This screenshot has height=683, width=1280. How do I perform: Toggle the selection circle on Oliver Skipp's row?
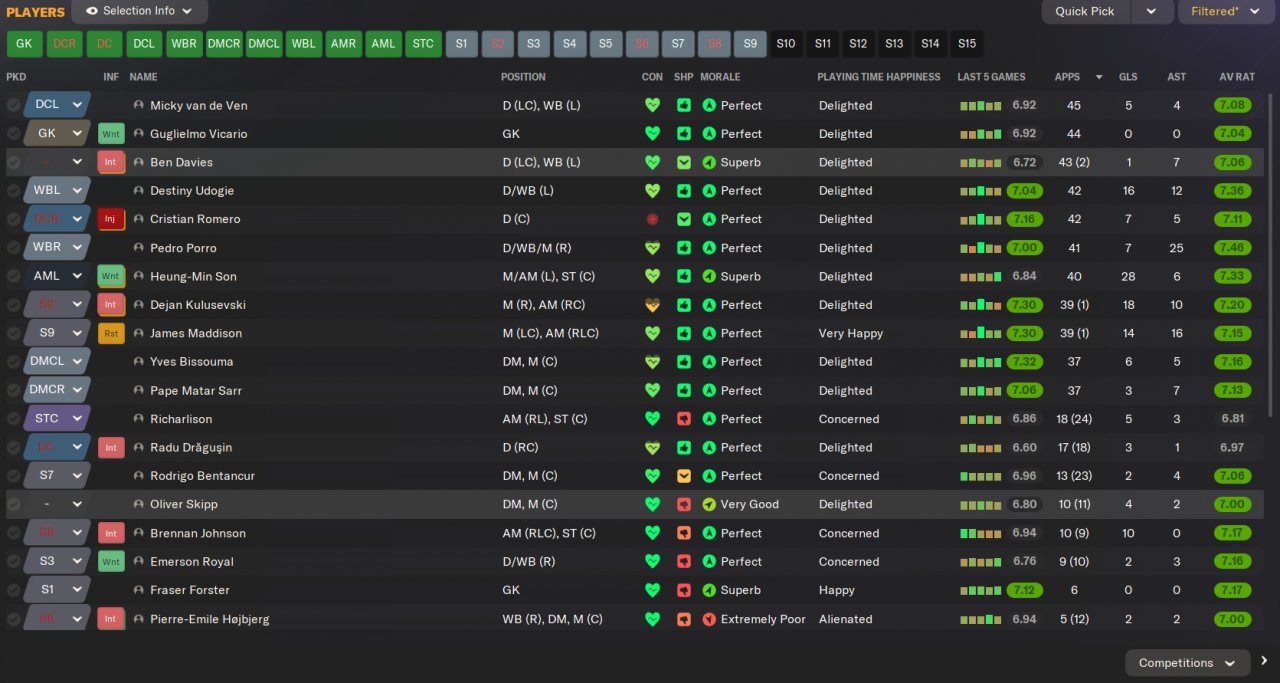13,504
